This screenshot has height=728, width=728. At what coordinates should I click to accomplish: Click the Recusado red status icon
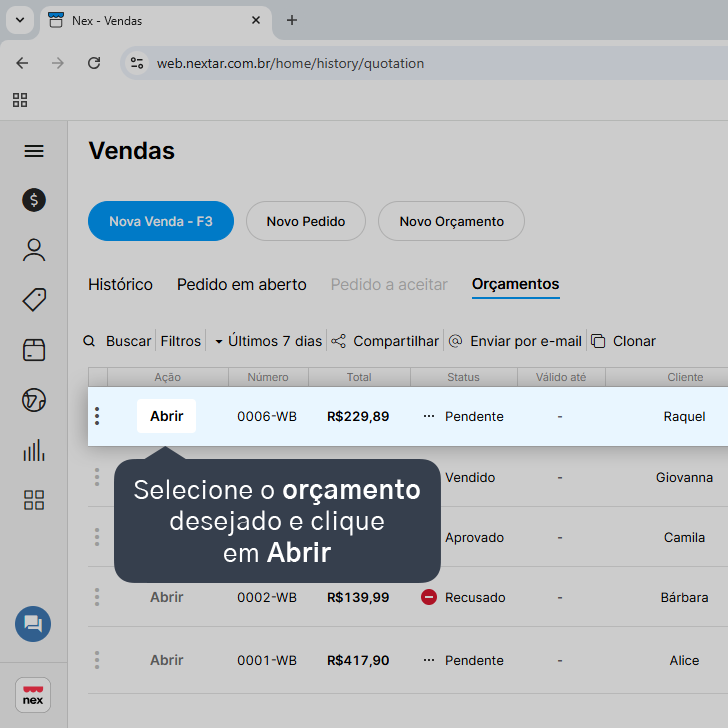tap(429, 597)
